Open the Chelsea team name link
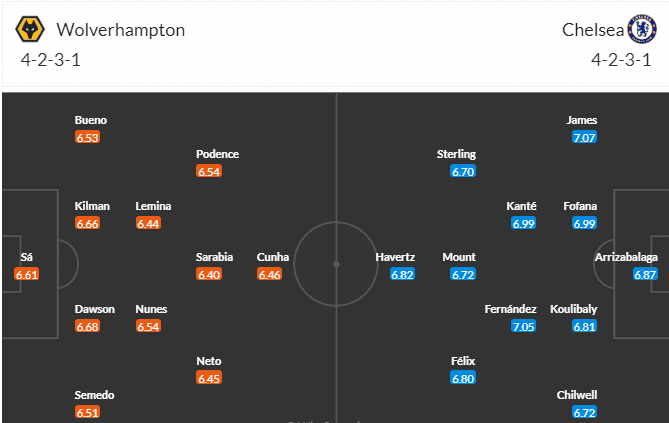The width and height of the screenshot is (669, 423). coord(590,29)
